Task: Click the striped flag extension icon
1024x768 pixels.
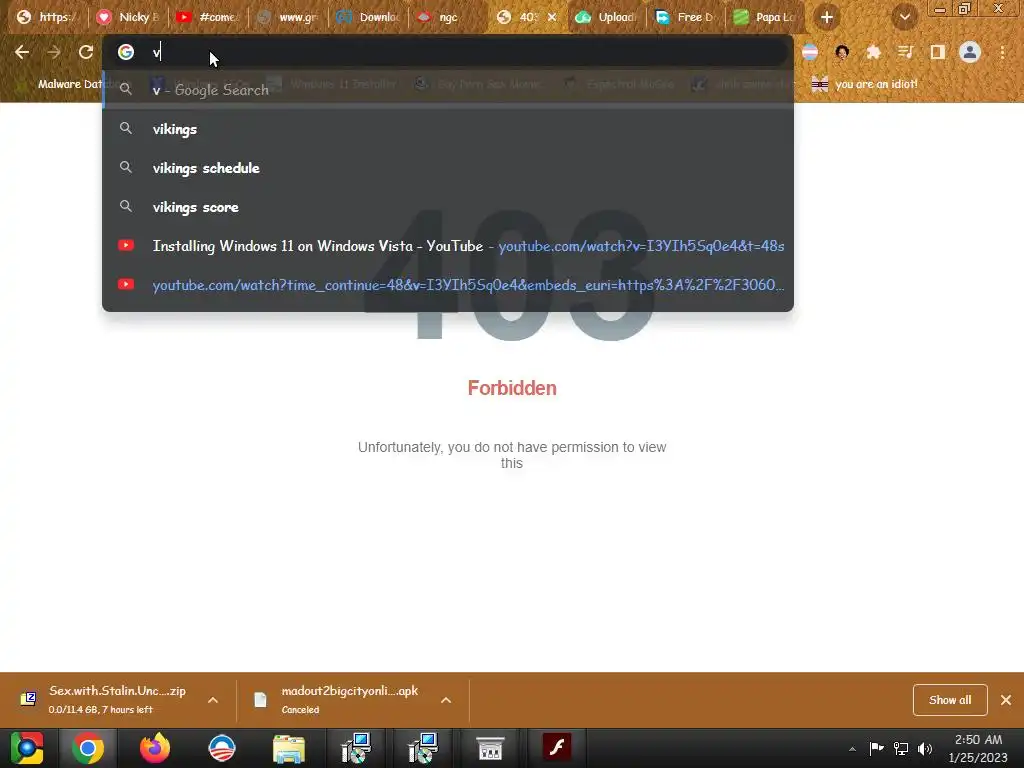Action: (810, 52)
